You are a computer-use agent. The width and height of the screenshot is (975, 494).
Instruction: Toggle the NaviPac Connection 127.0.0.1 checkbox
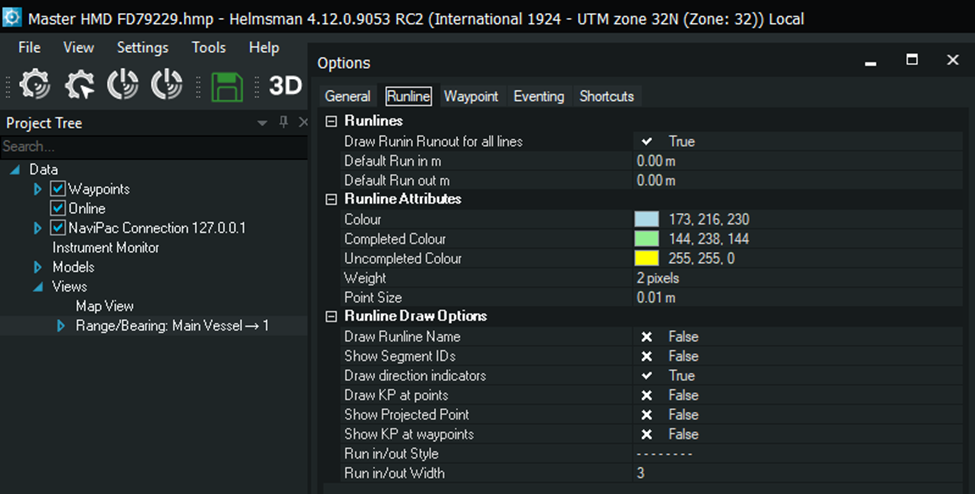[58, 228]
